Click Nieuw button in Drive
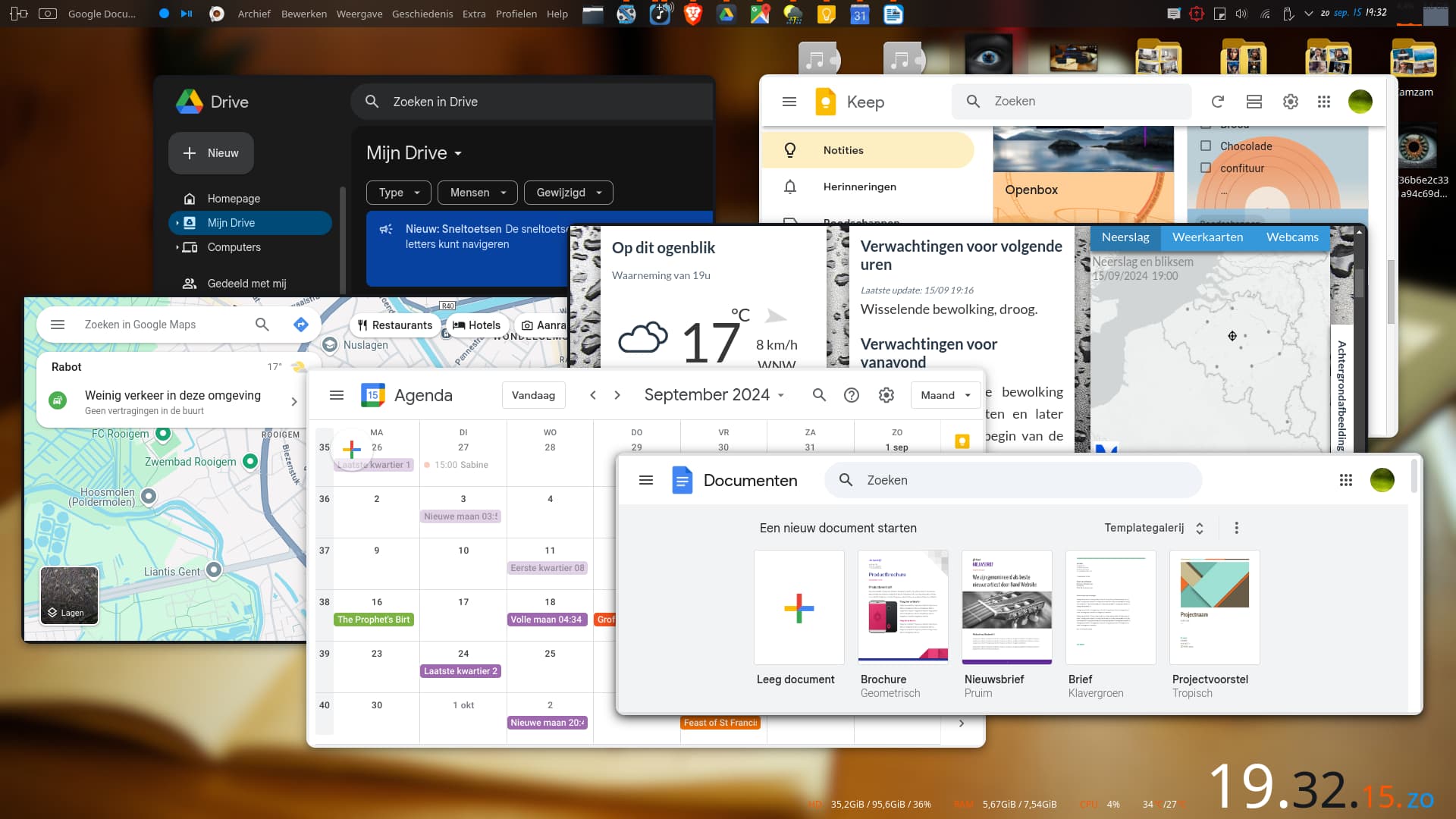Image resolution: width=1456 pixels, height=819 pixels. click(211, 153)
